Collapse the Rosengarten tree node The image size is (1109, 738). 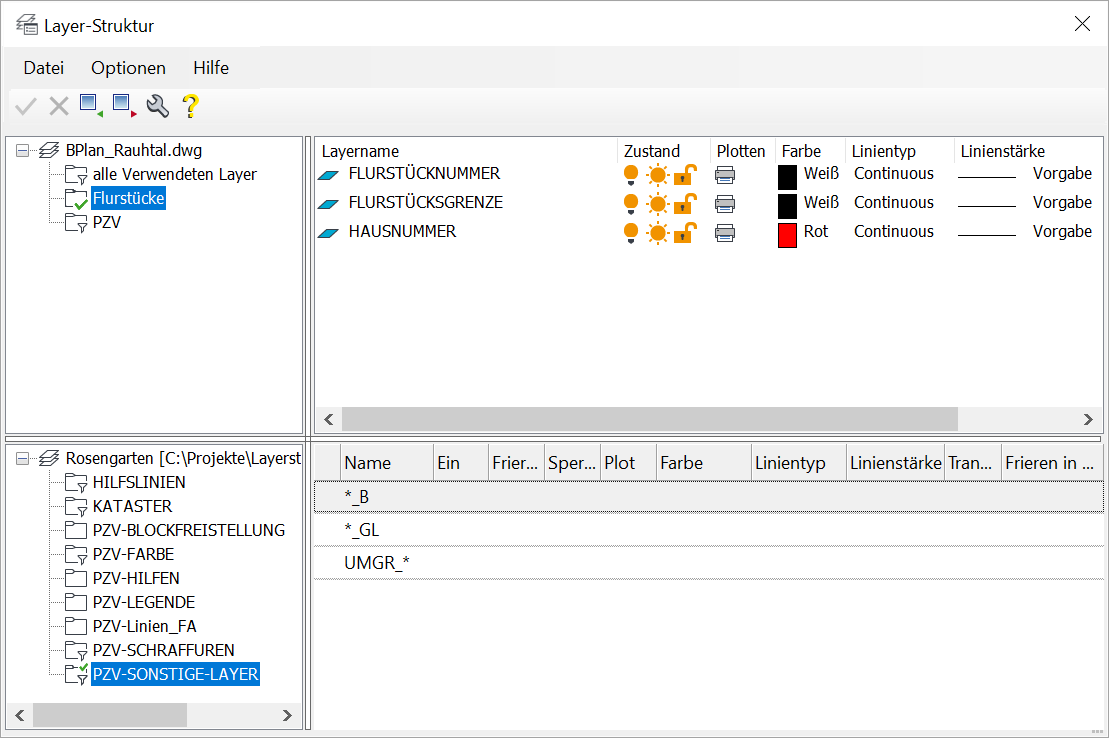tap(23, 458)
